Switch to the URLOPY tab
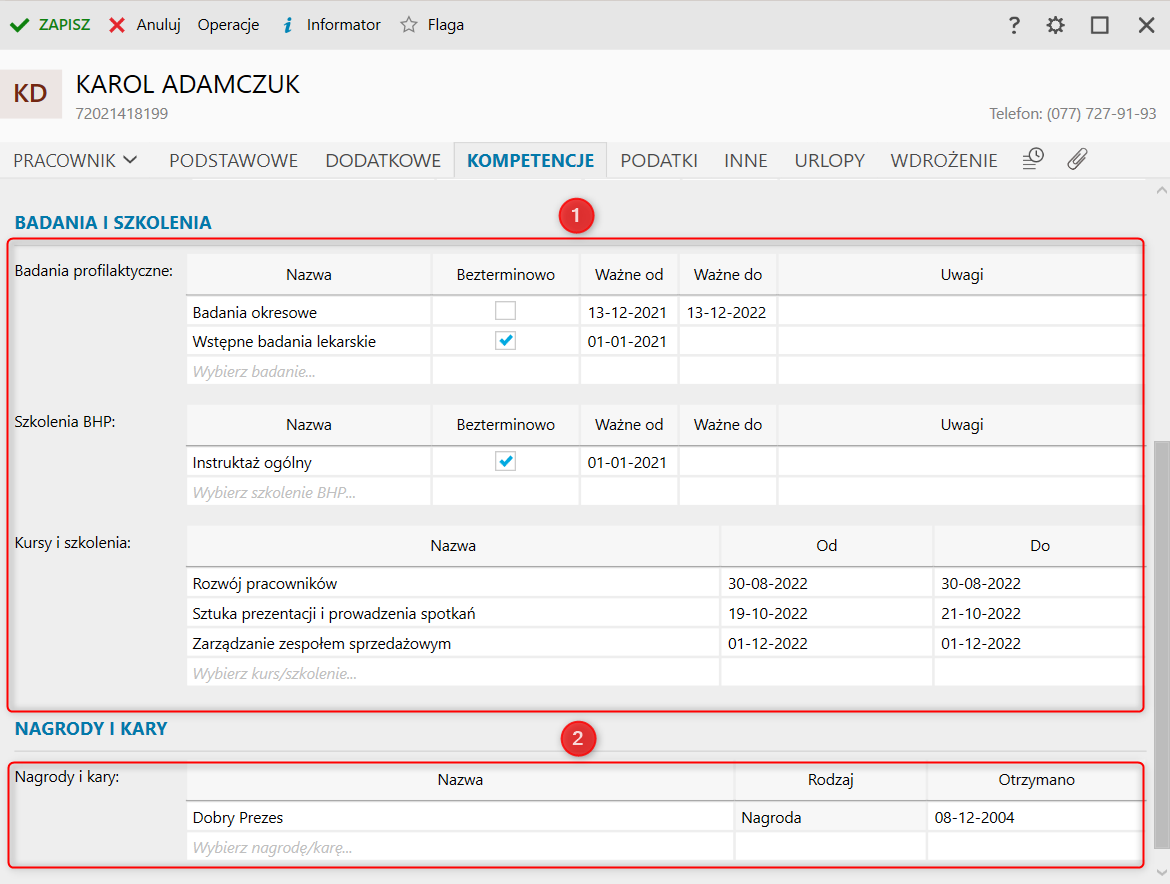Image resolution: width=1170 pixels, height=884 pixels. 829,160
